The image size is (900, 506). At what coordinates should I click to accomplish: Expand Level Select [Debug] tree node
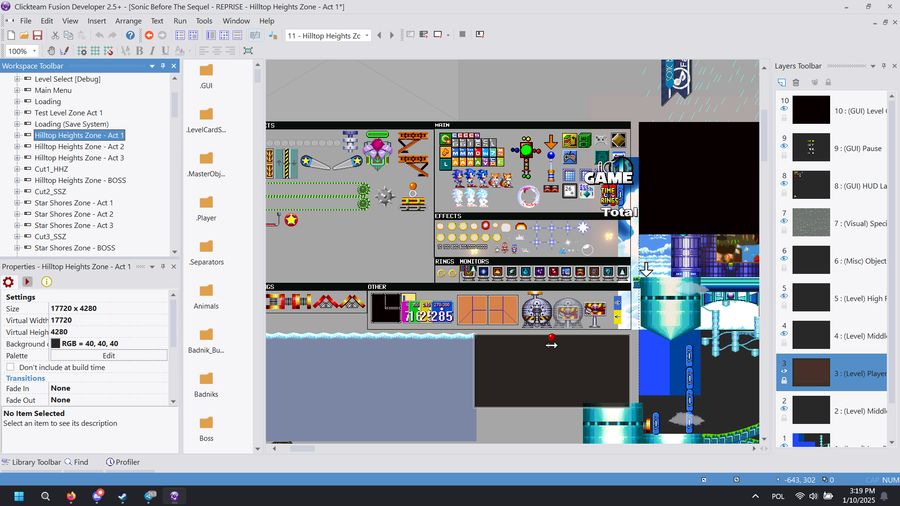pyautogui.click(x=17, y=79)
